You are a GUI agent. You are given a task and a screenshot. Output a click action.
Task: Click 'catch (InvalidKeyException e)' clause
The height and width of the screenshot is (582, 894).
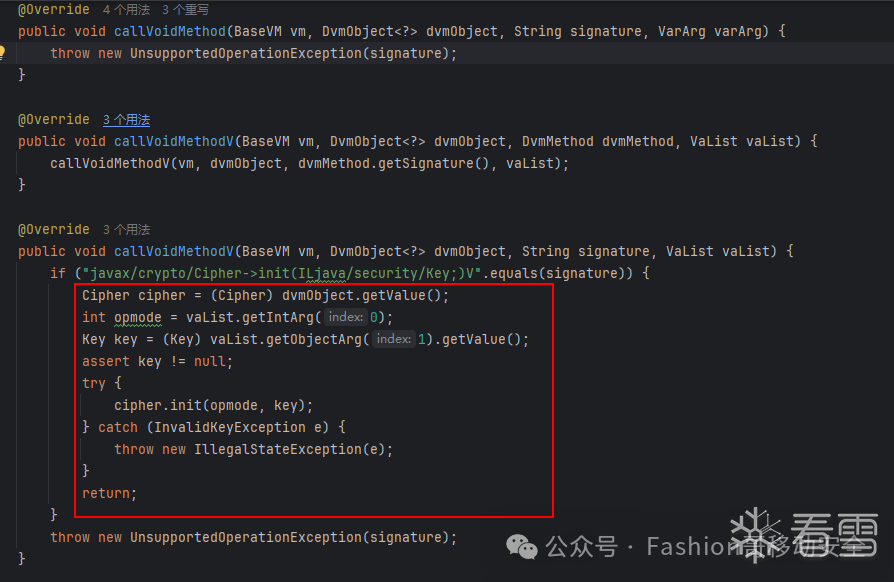click(x=213, y=428)
